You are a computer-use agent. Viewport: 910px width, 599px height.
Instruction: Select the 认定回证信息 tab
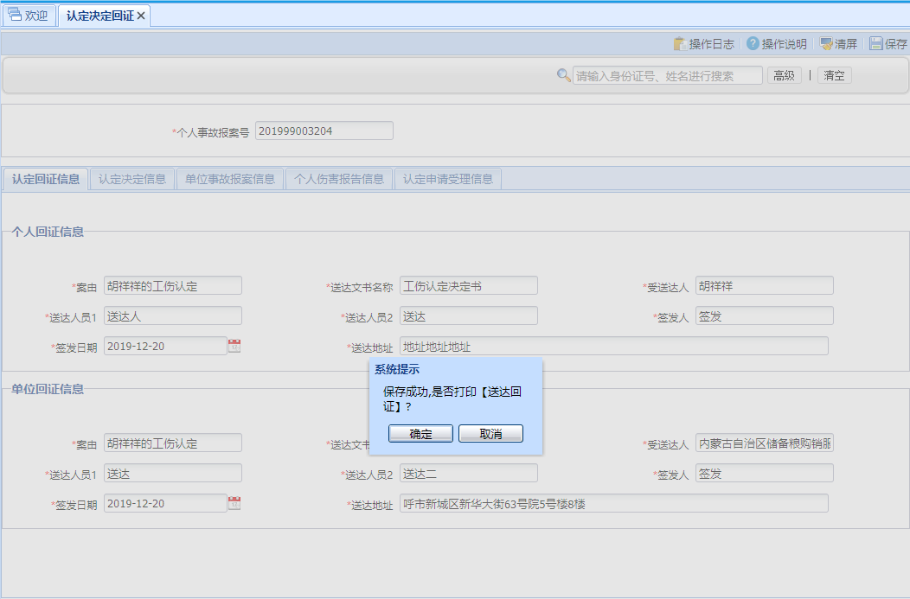click(46, 179)
